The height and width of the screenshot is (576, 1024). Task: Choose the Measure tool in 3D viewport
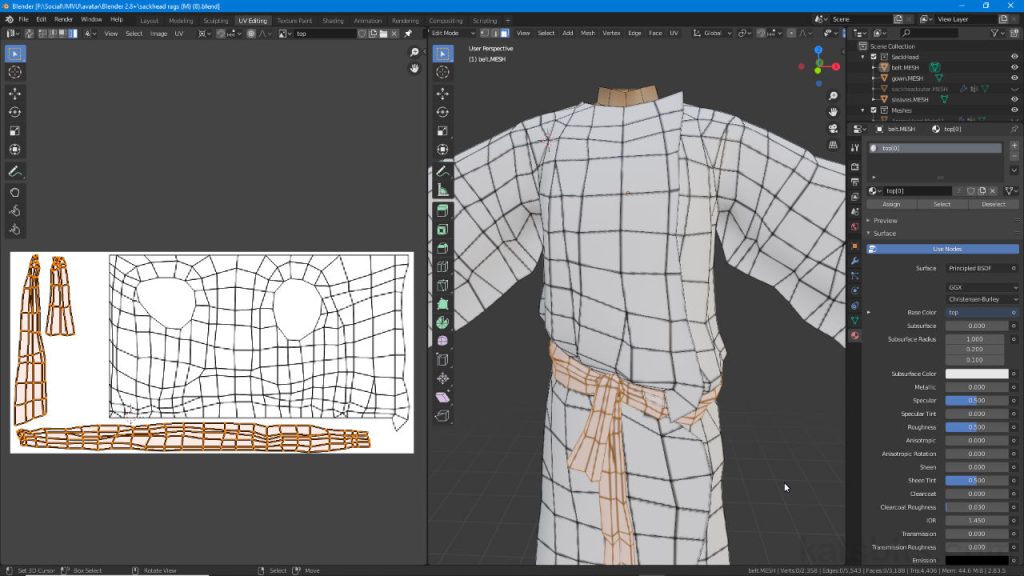point(443,189)
